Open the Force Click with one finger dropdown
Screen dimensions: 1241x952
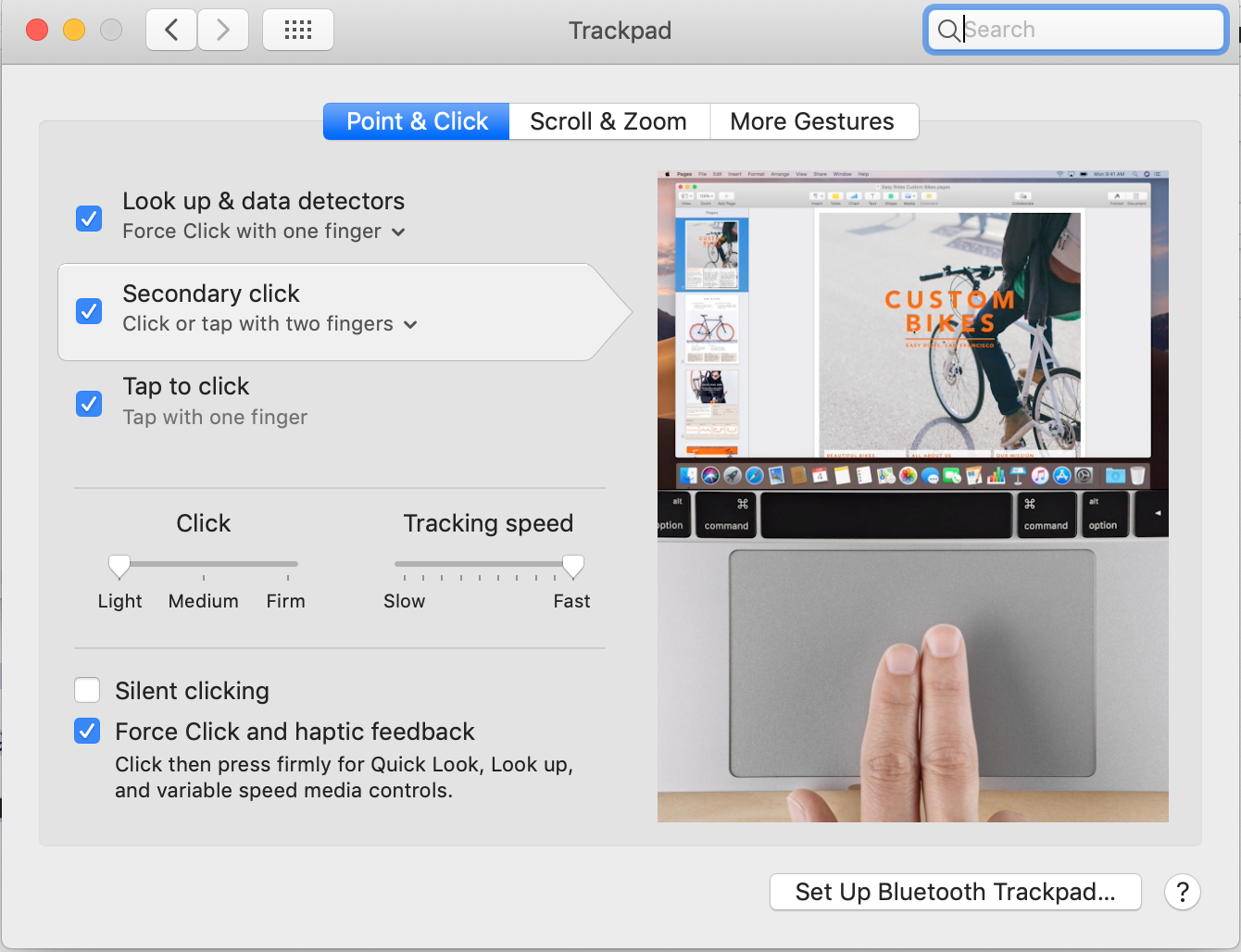(398, 232)
